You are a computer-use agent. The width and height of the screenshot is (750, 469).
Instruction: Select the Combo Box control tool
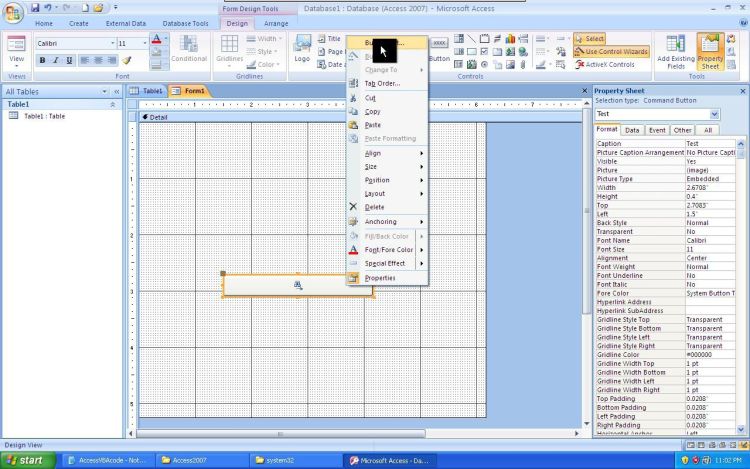click(459, 39)
